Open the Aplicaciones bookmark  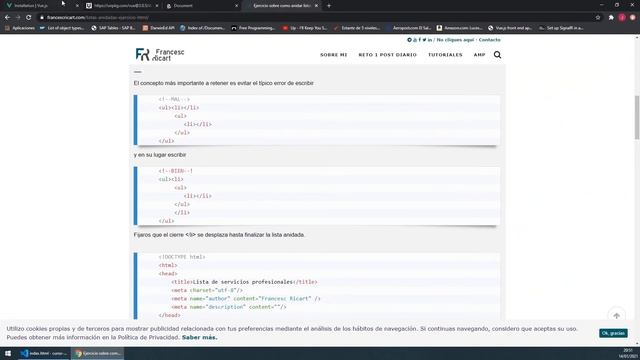tap(20, 28)
